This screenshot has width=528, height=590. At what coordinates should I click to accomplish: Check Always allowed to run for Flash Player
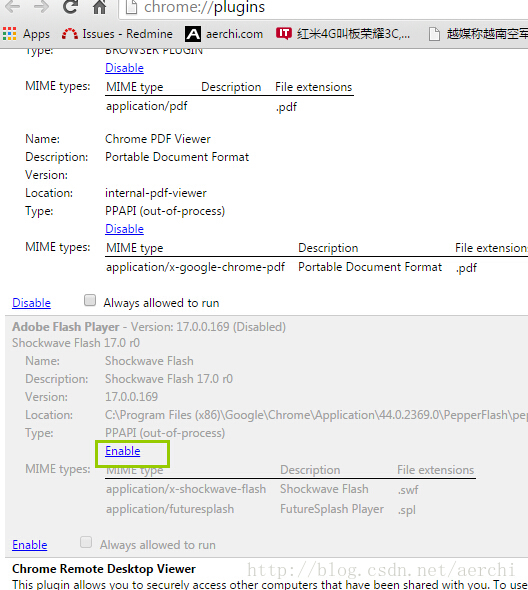(x=86, y=542)
